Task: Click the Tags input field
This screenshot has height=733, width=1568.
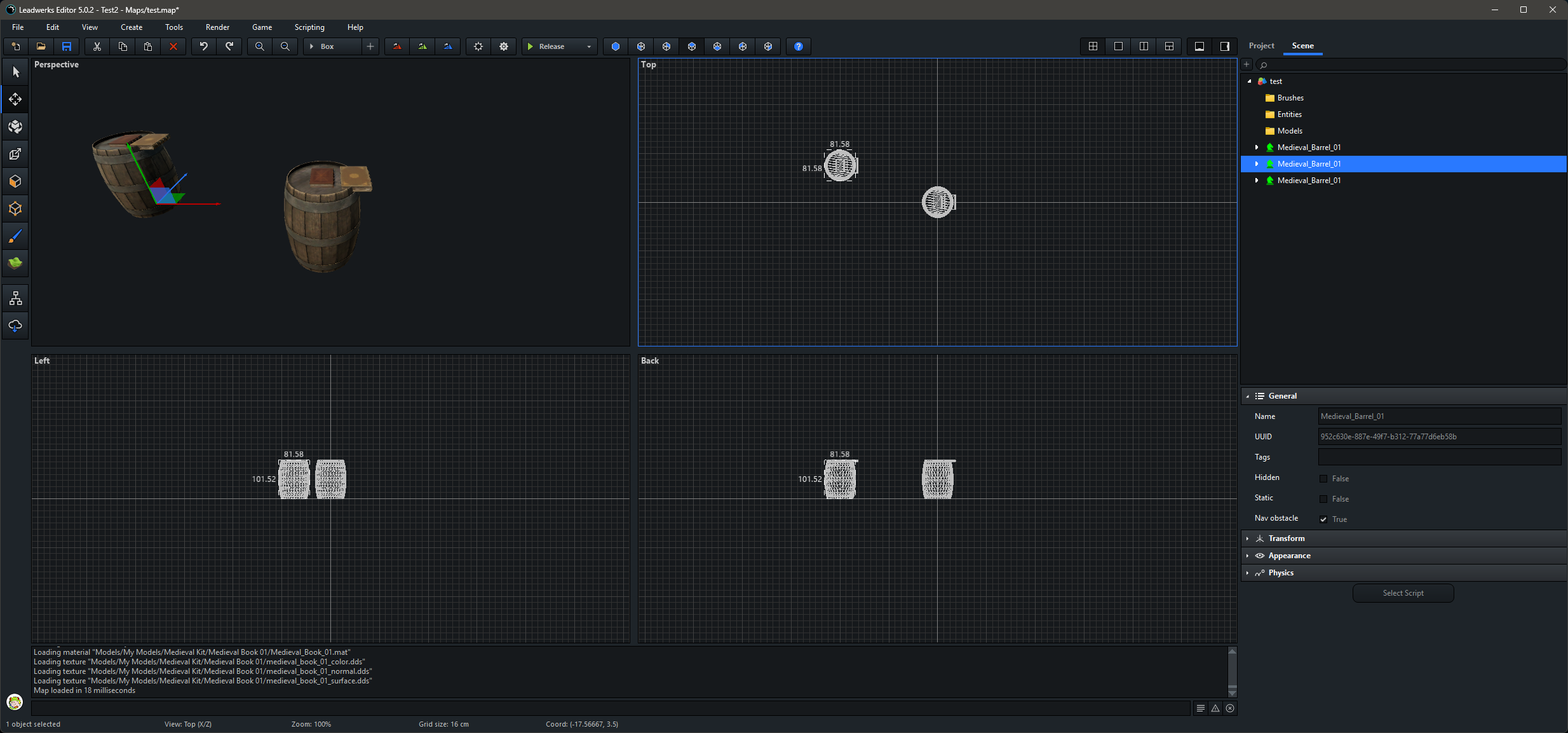Action: click(x=1439, y=457)
